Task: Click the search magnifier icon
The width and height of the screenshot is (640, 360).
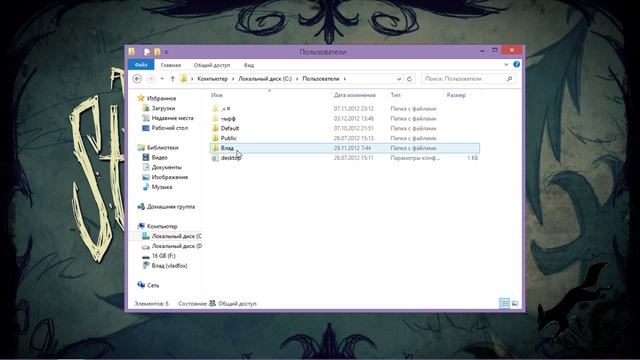Action: [x=510, y=79]
